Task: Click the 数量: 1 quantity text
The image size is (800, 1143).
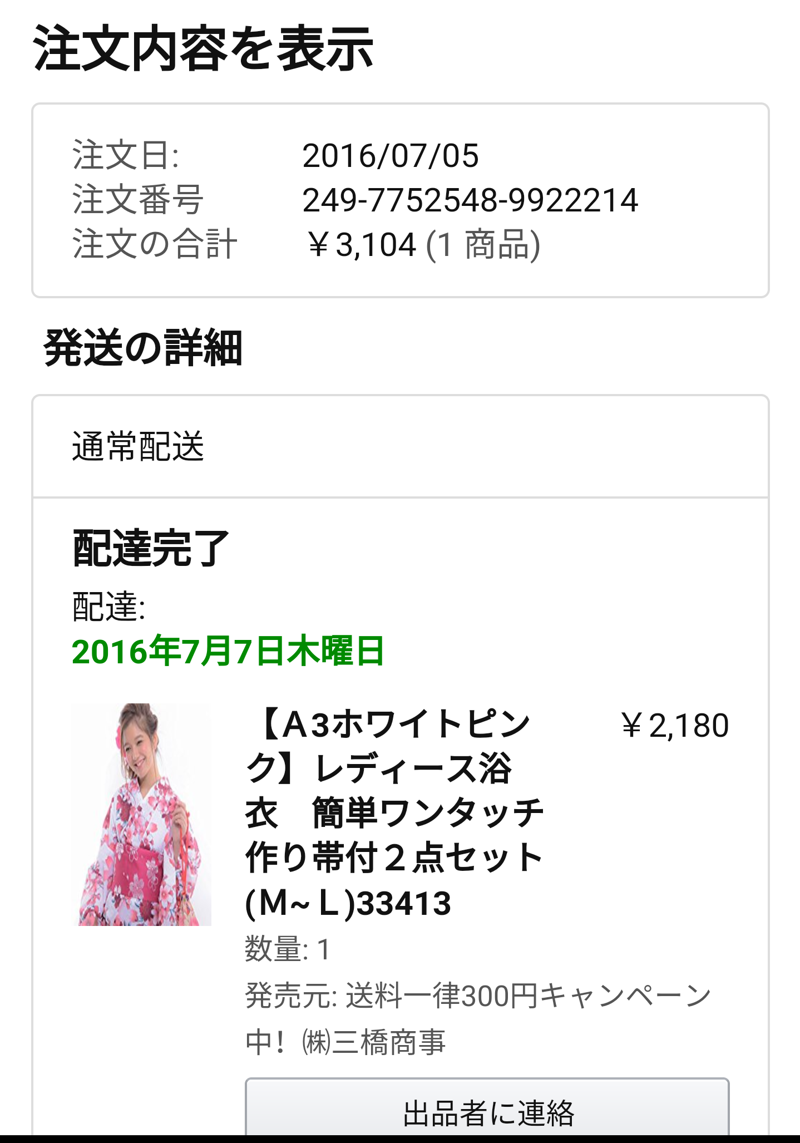Action: (x=288, y=949)
